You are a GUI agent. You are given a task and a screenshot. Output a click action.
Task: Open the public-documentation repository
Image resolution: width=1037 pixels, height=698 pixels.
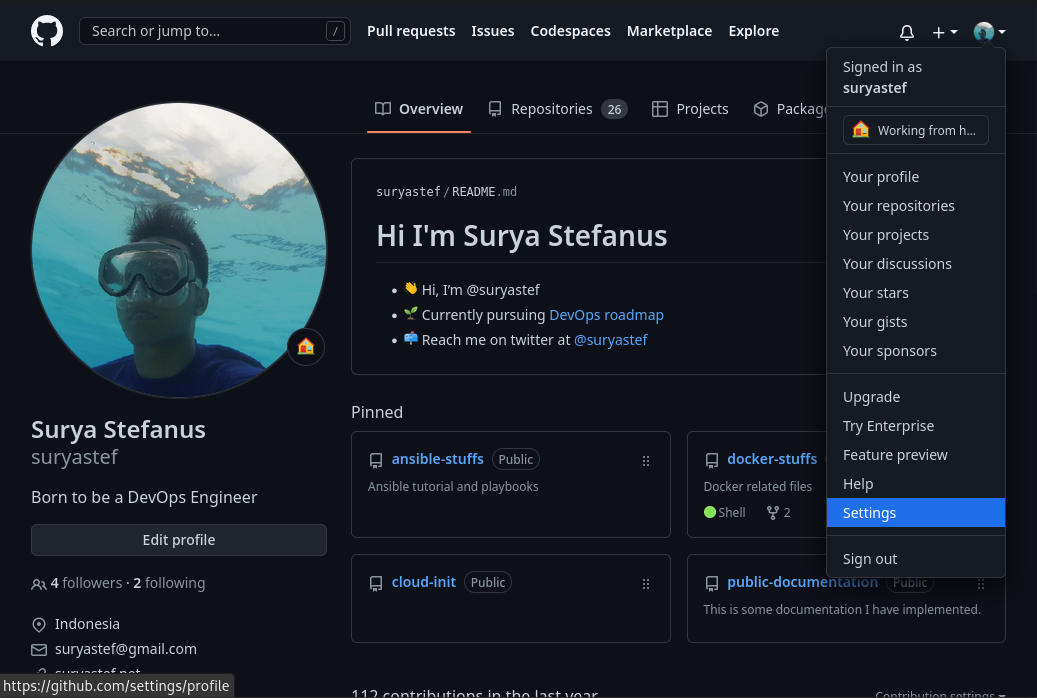pyautogui.click(x=802, y=582)
